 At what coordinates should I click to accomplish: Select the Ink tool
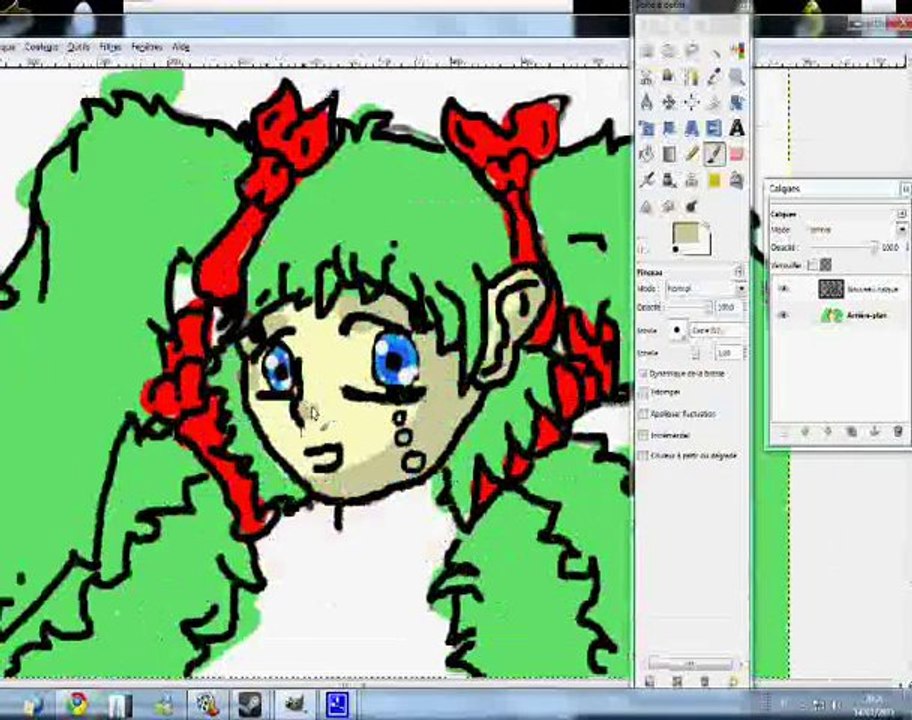pos(669,180)
